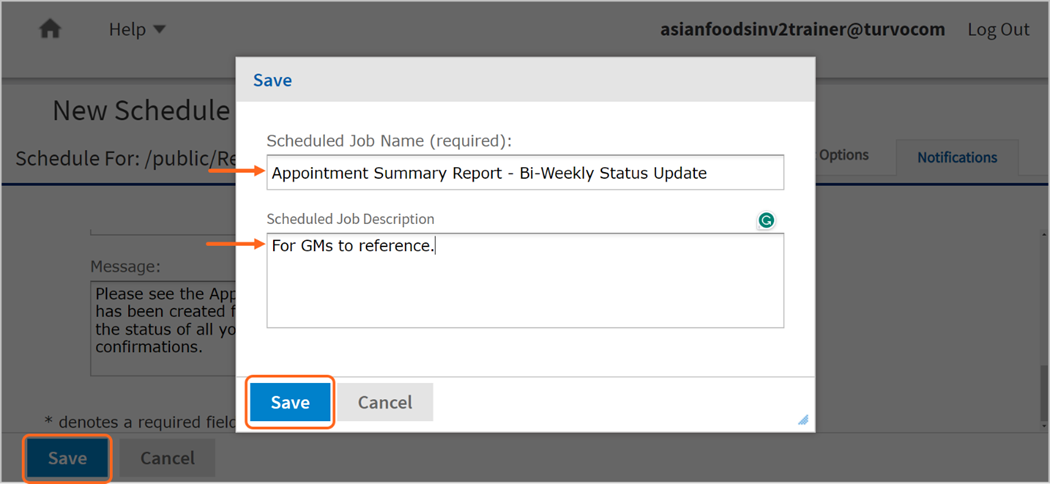
Task: Click the page-level Save button
Action: coord(67,459)
